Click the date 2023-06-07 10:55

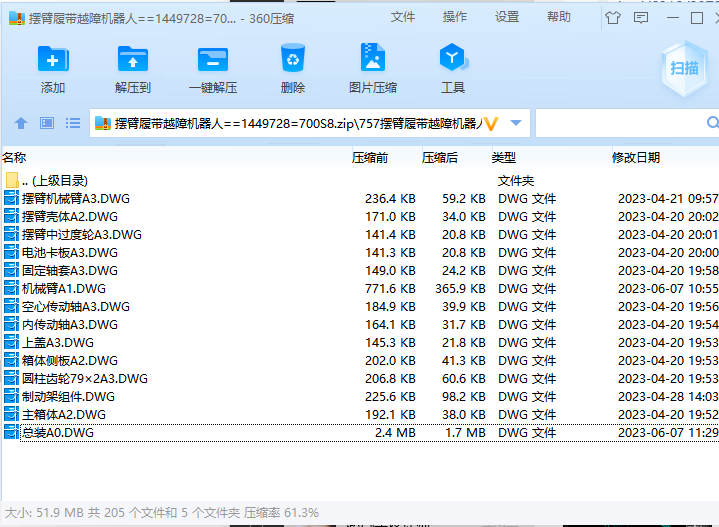tap(668, 288)
